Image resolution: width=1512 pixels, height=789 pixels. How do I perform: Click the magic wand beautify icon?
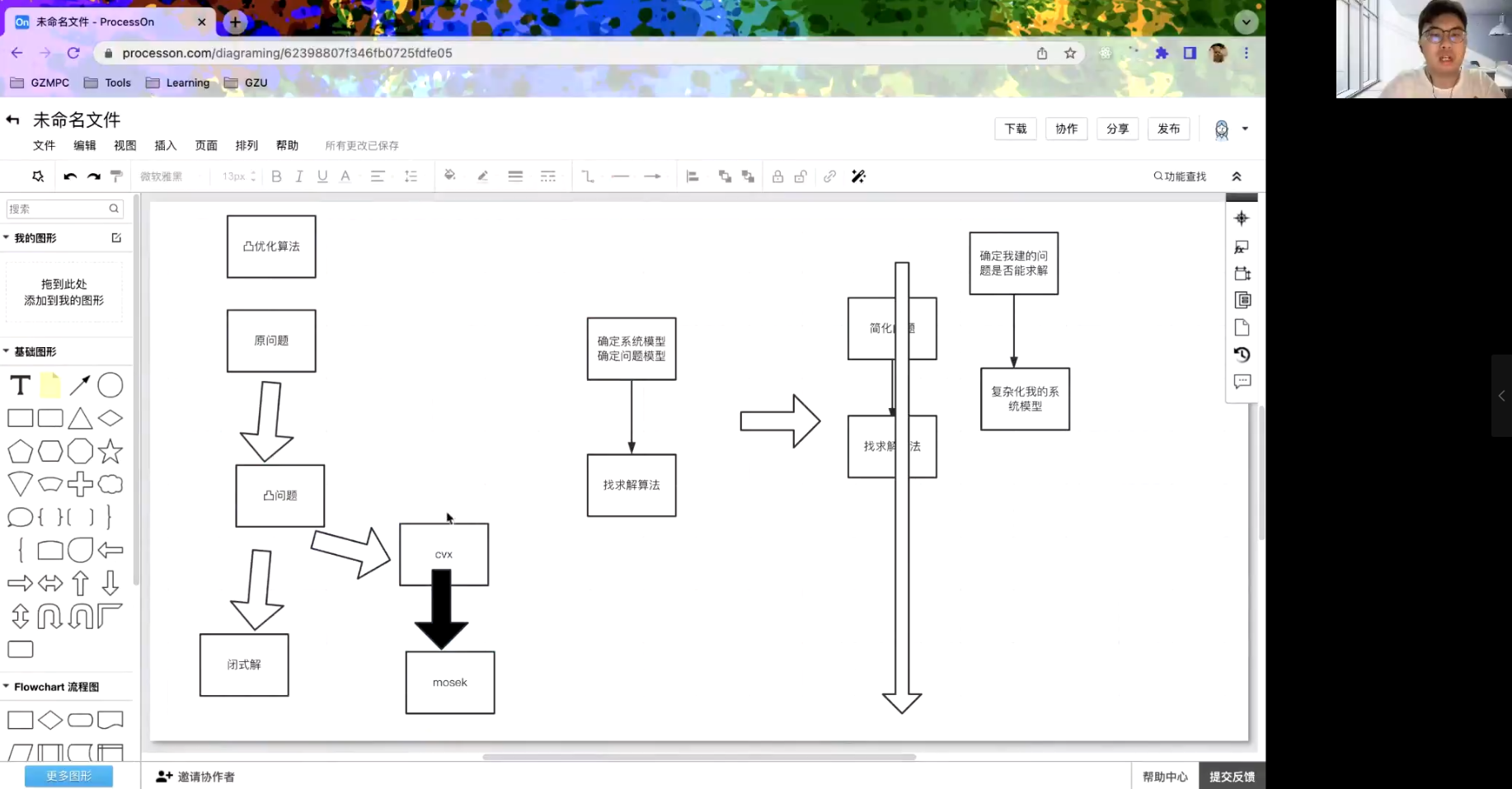[858, 176]
